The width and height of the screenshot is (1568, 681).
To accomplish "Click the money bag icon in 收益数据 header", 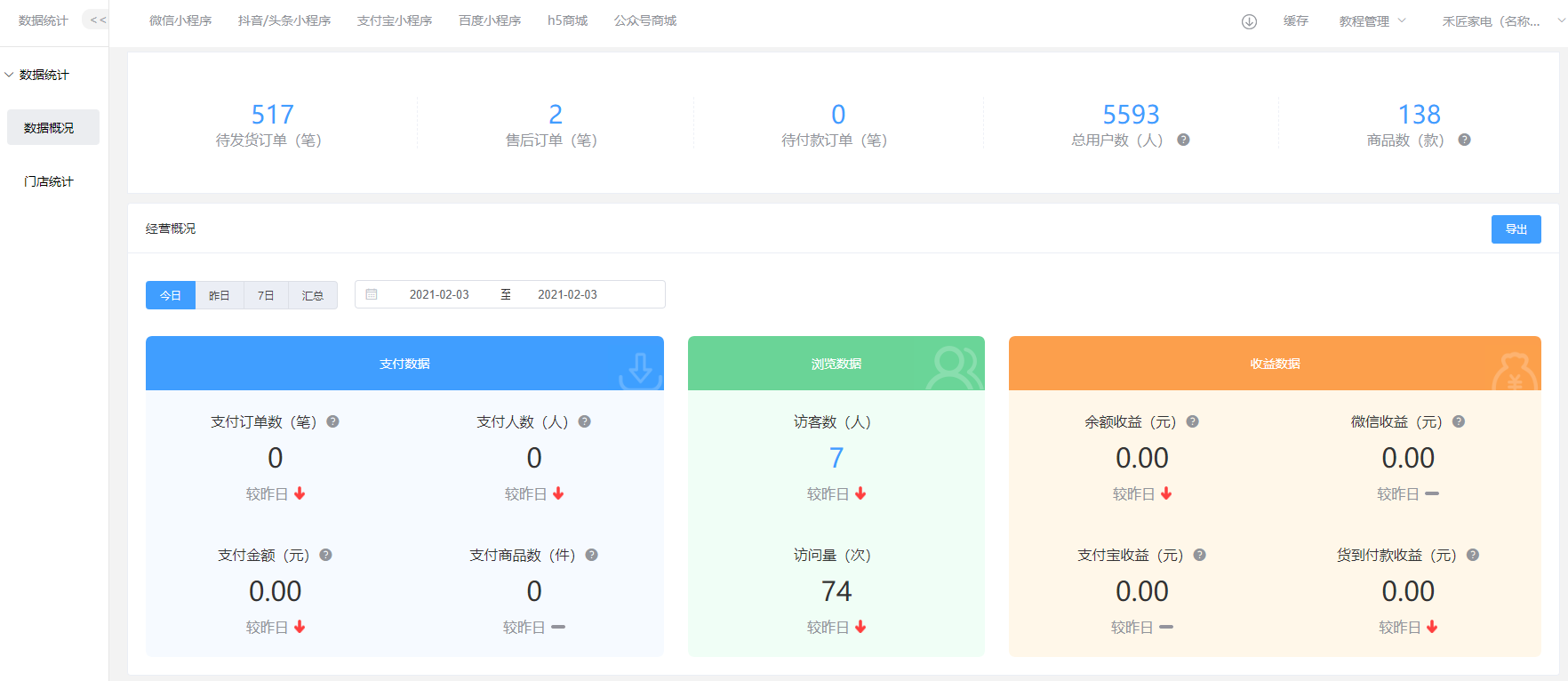I will coord(1515,372).
